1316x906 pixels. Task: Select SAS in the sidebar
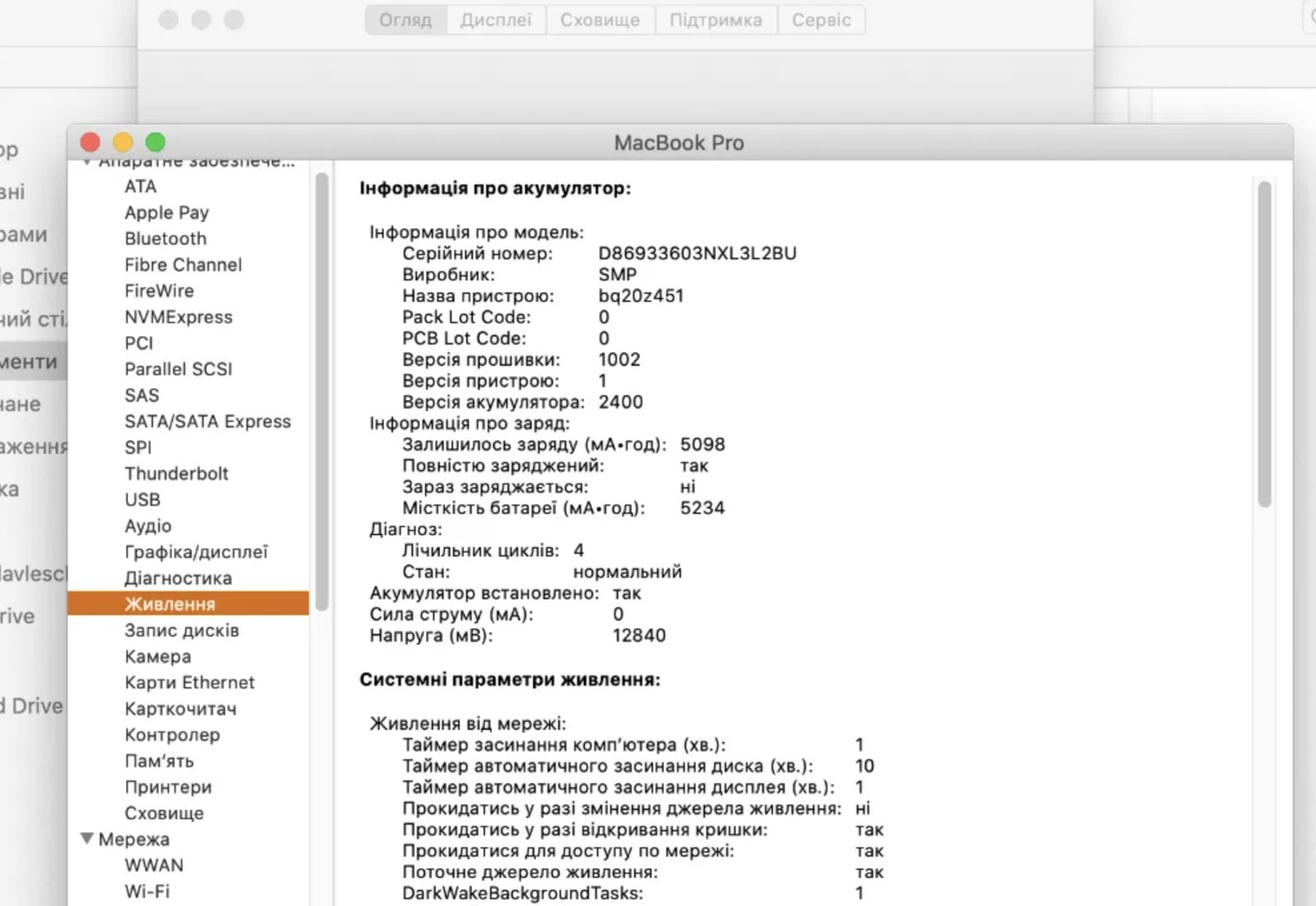click(x=142, y=395)
